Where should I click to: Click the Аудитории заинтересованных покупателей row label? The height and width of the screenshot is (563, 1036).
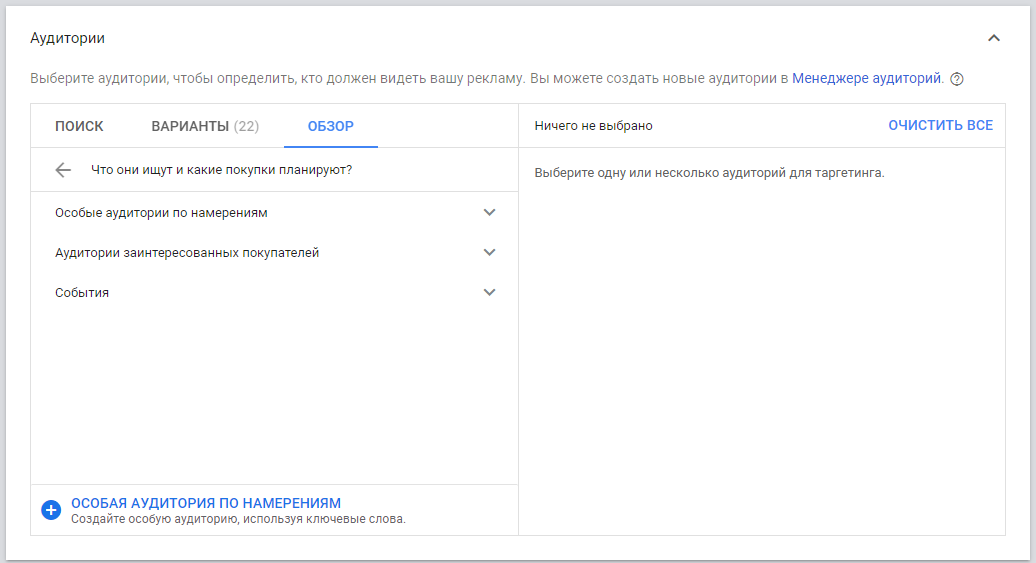(x=187, y=253)
